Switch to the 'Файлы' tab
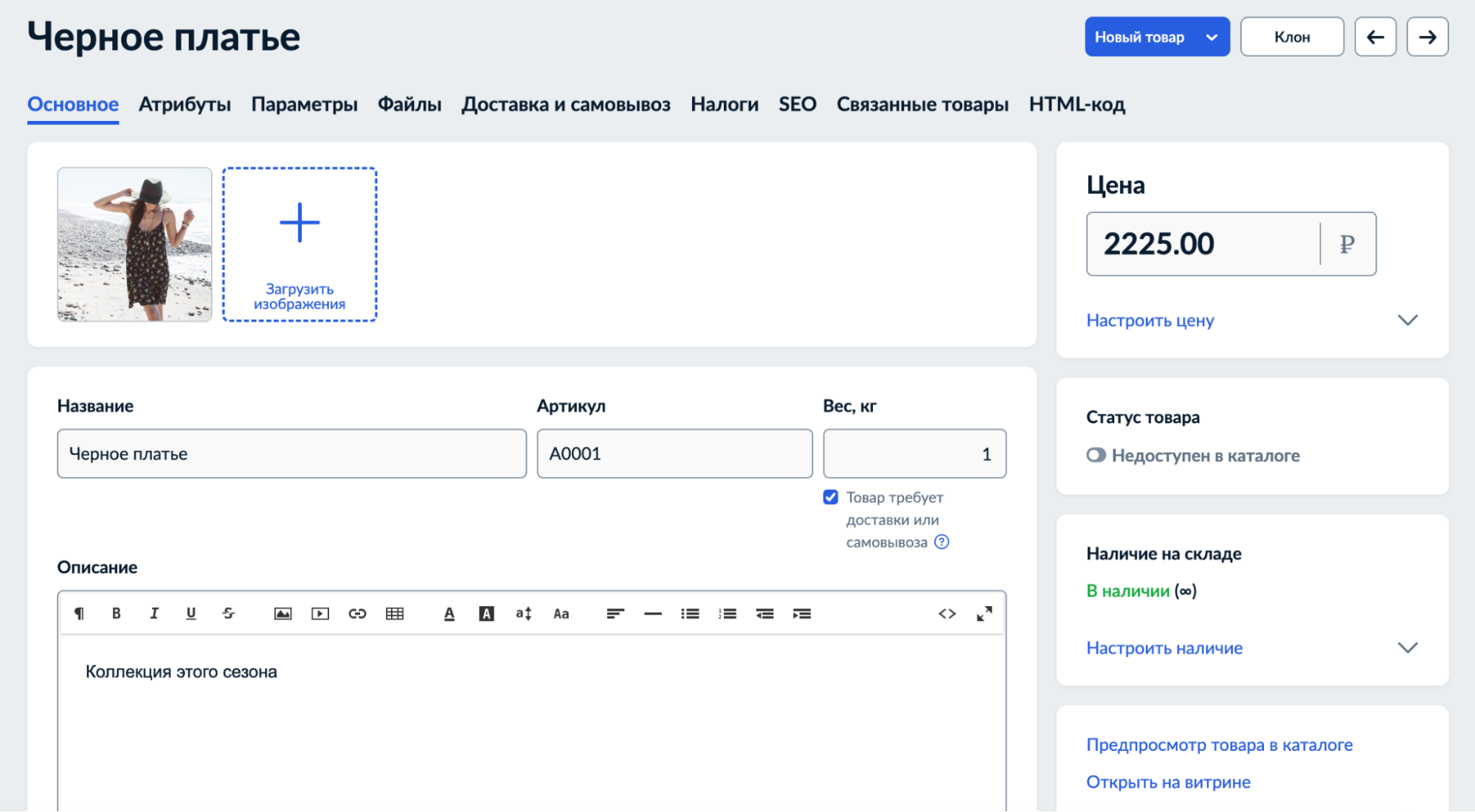This screenshot has height=812, width=1475. click(410, 105)
